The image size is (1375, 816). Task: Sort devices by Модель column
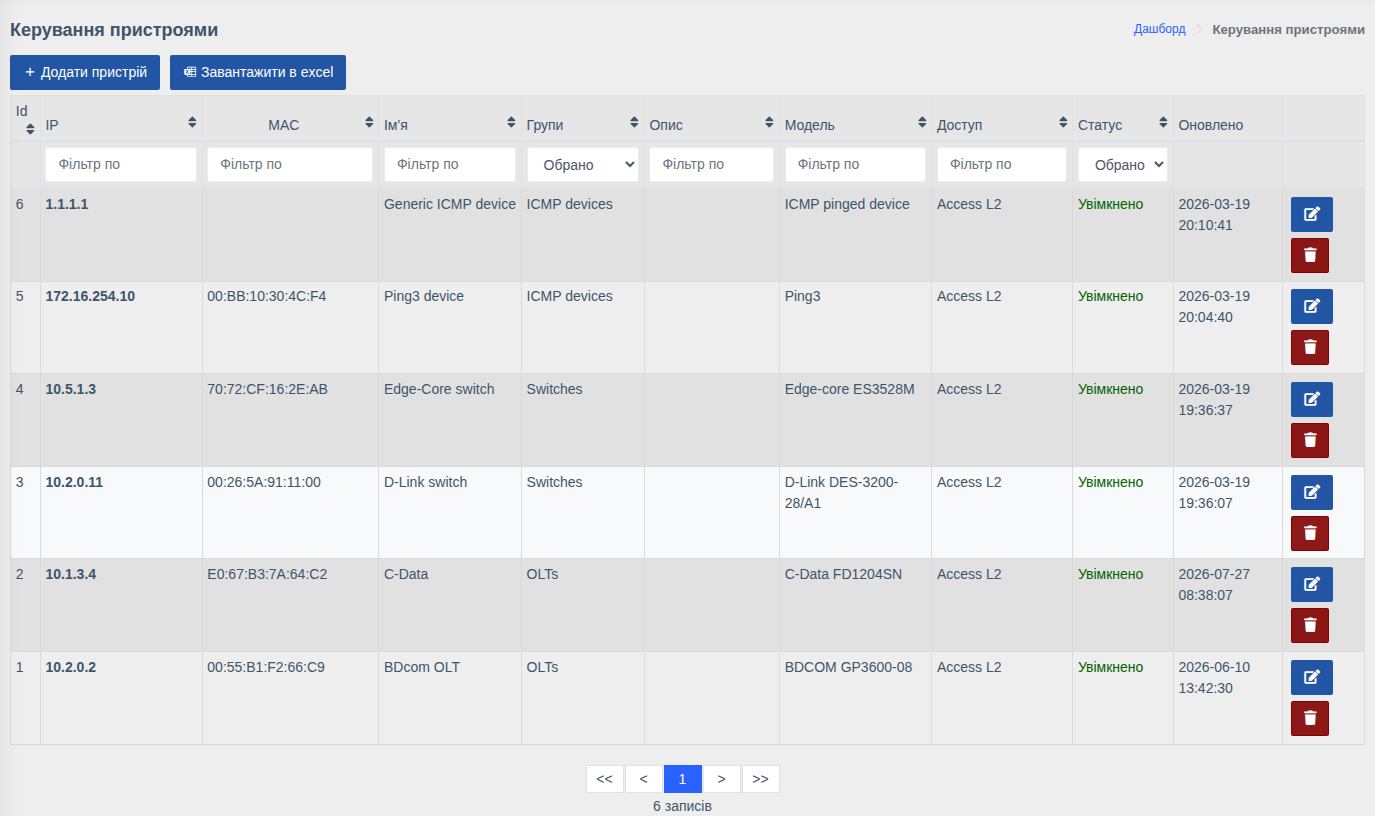pos(922,122)
